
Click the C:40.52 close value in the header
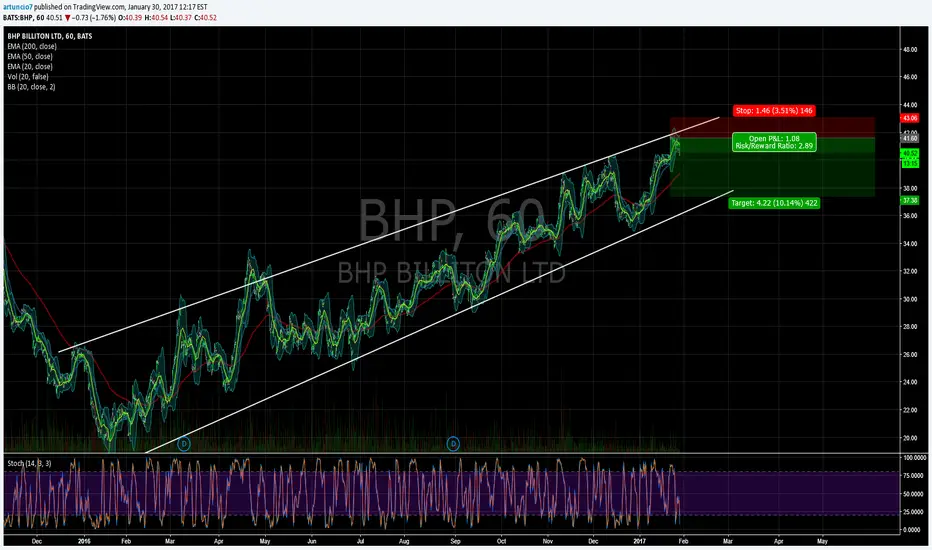205,18
